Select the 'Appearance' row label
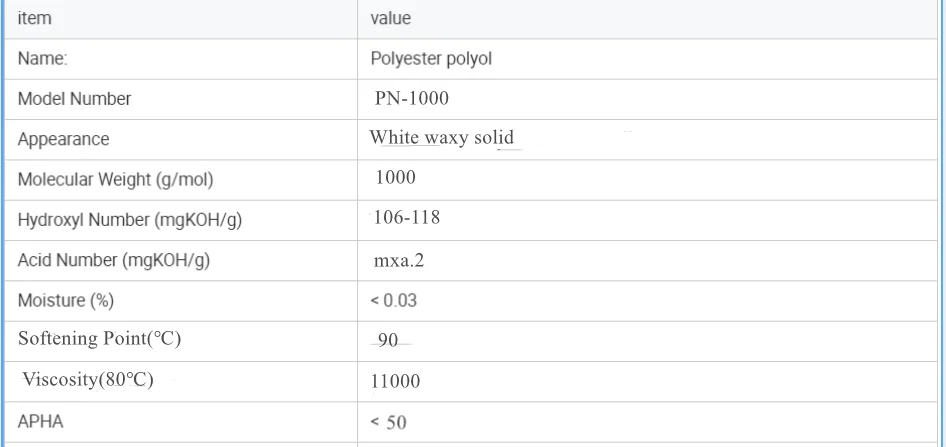 coord(64,139)
